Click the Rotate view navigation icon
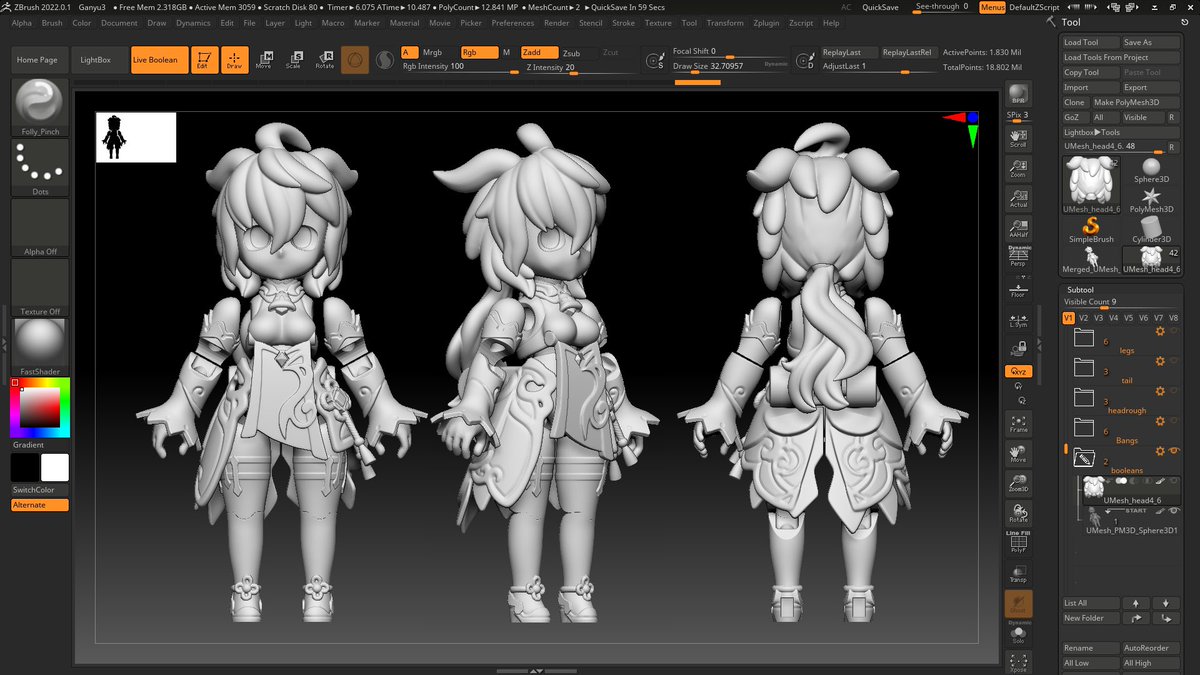 [1018, 513]
